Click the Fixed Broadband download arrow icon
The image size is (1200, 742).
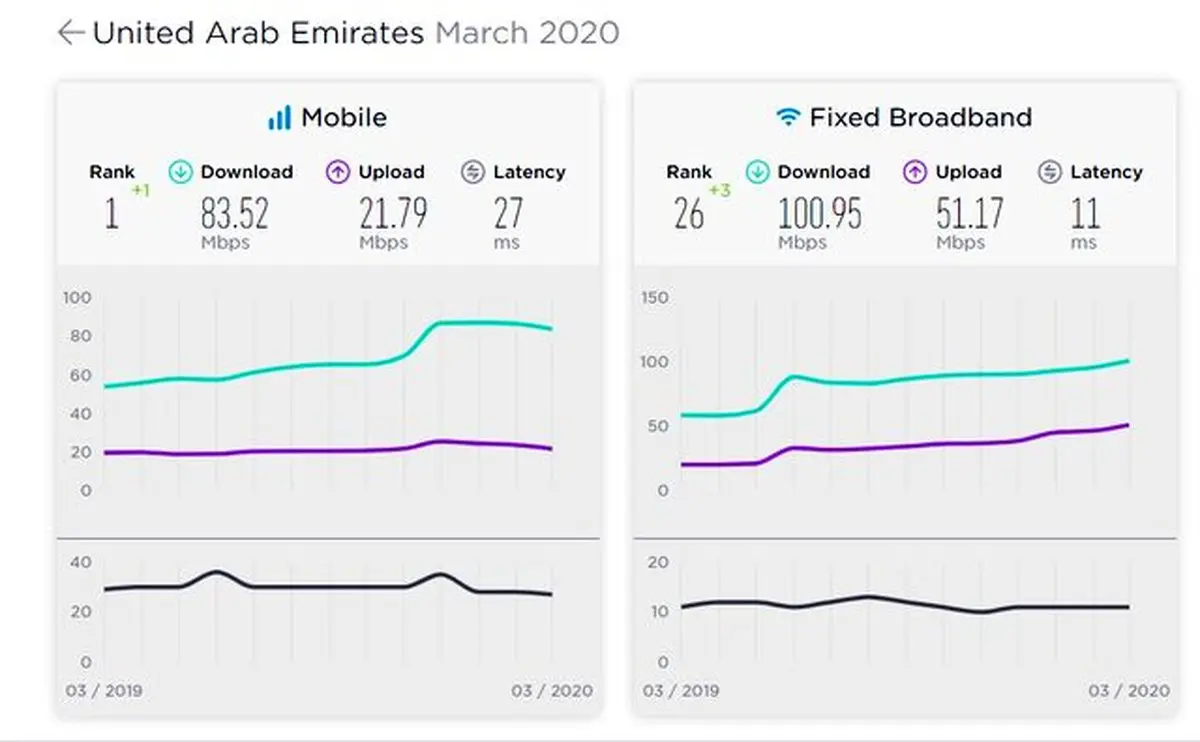click(x=758, y=172)
